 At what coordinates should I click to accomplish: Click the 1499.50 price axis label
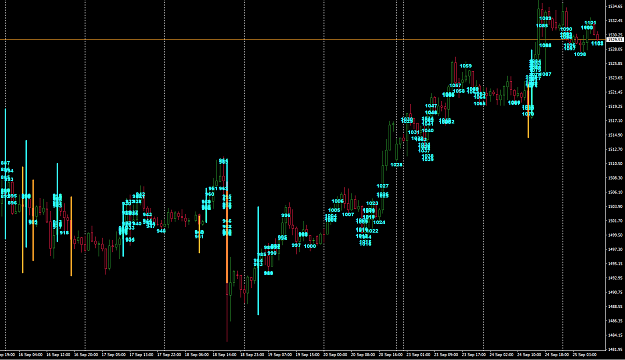(x=616, y=235)
